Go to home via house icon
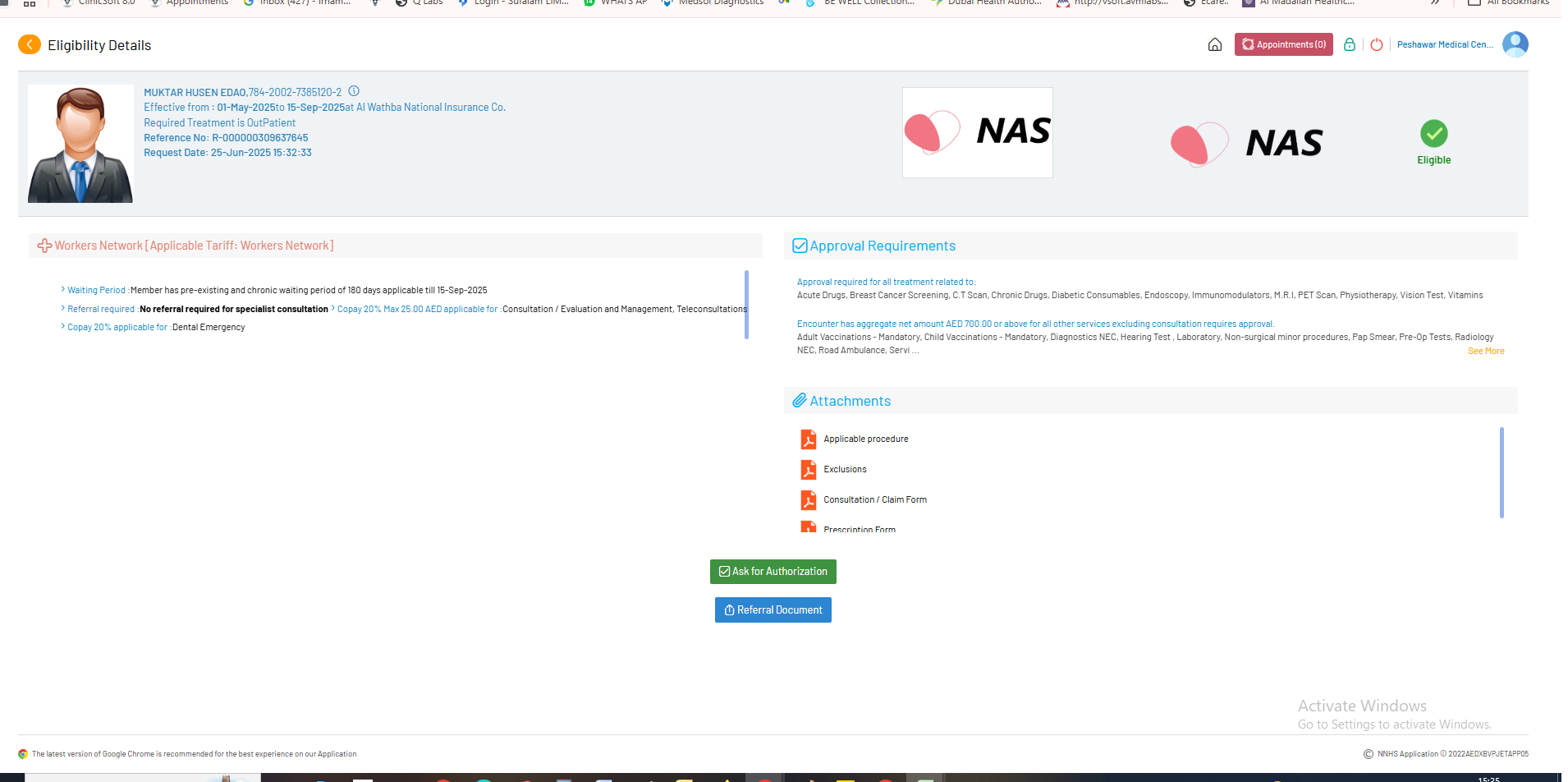1568x782 pixels. pos(1215,44)
